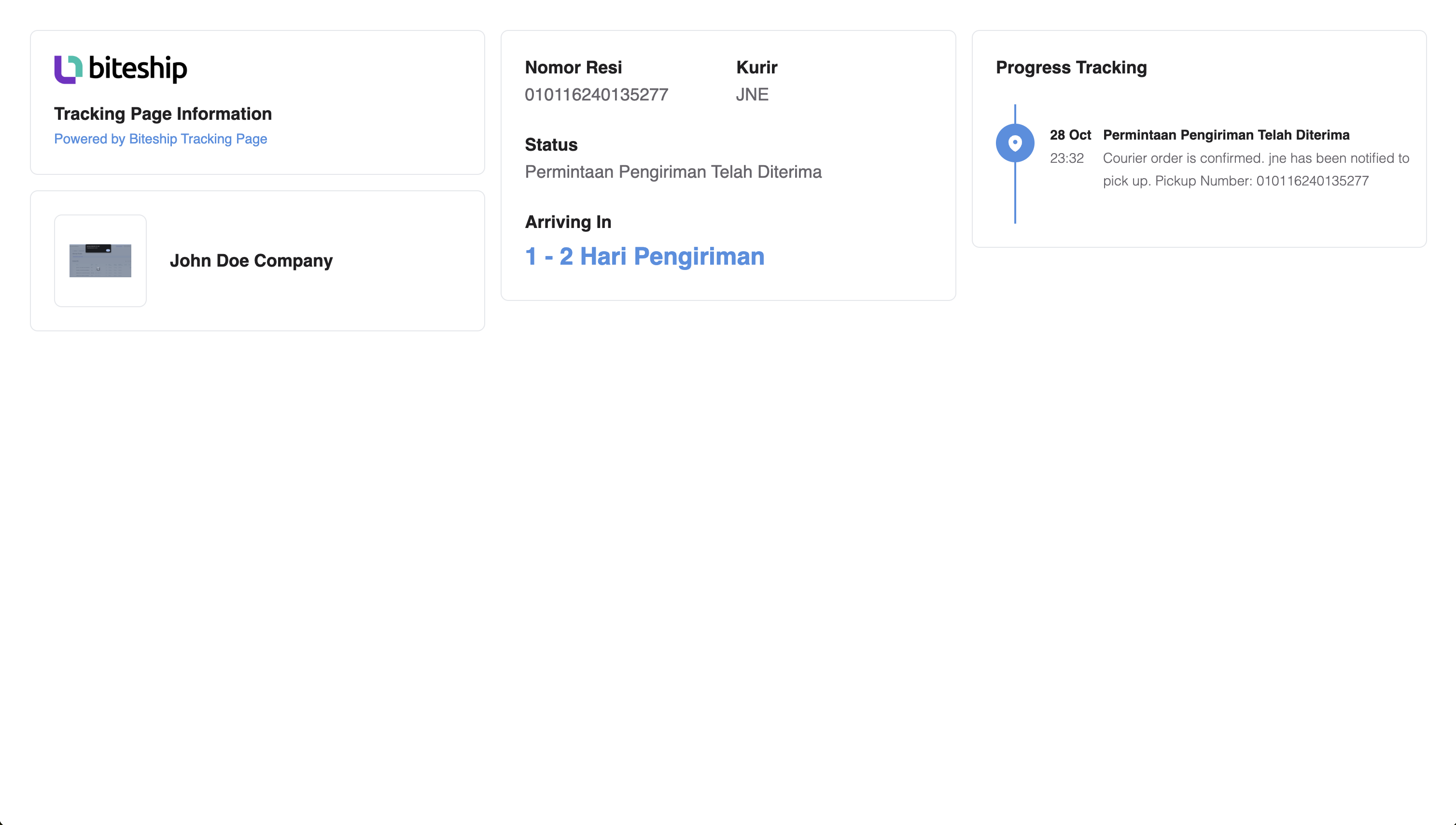1456x825 pixels.
Task: Click the John Doe Company thumbnail image
Action: pyautogui.click(x=100, y=261)
